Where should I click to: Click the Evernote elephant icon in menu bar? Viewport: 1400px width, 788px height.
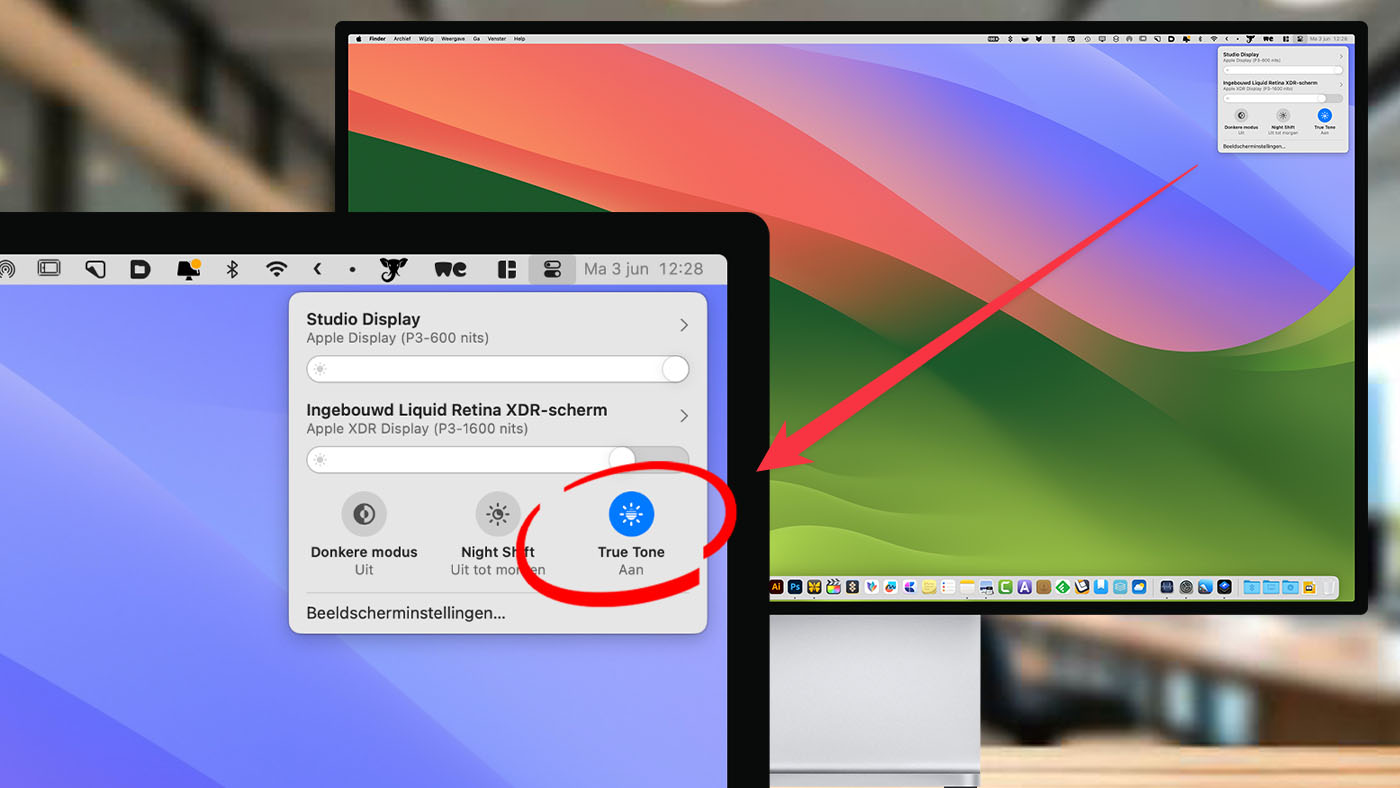click(392, 268)
